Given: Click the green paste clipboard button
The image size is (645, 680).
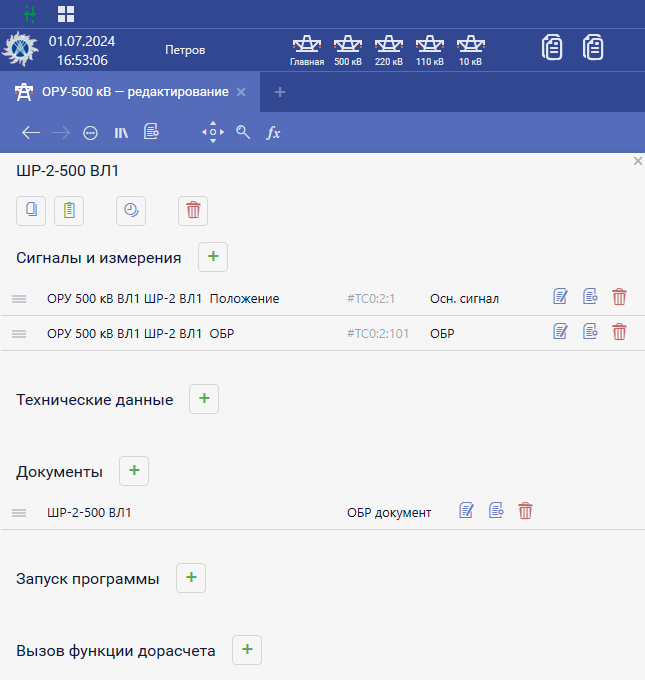Looking at the screenshot, I should pos(69,210).
